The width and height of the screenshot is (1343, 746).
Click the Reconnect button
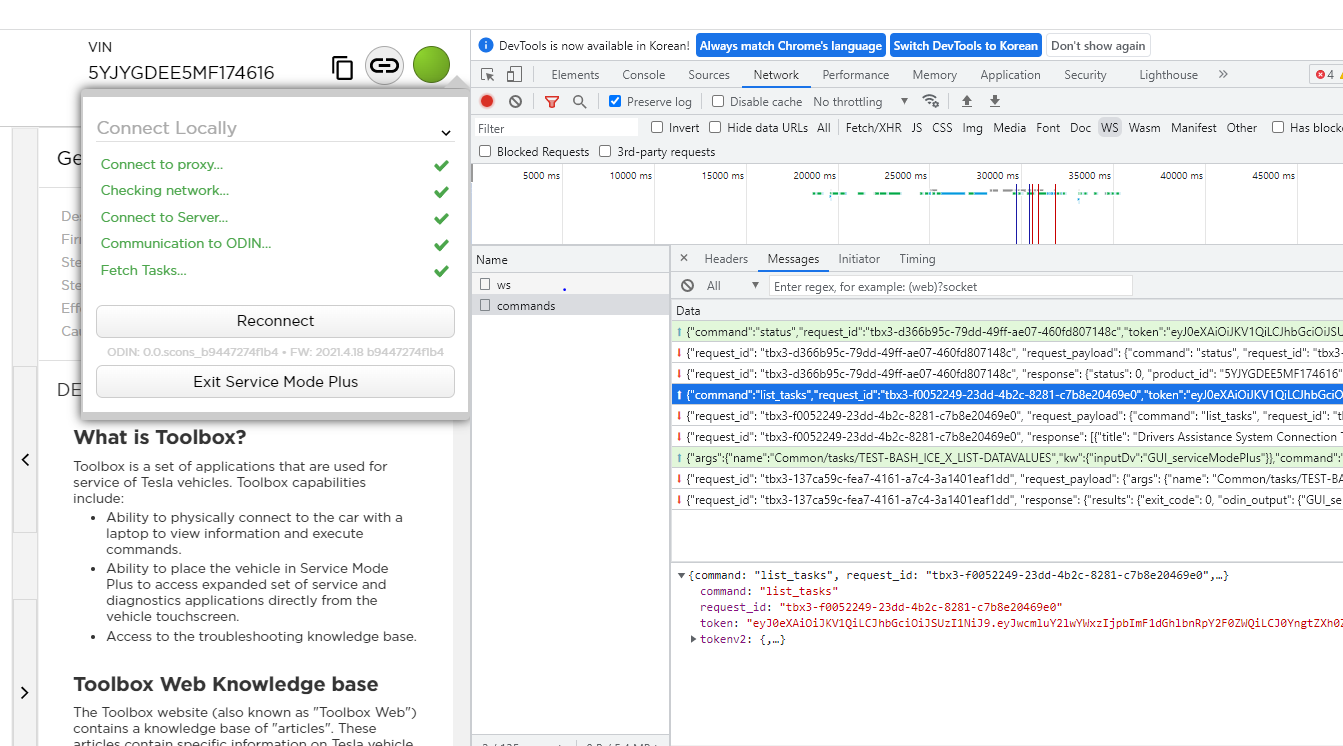point(275,321)
